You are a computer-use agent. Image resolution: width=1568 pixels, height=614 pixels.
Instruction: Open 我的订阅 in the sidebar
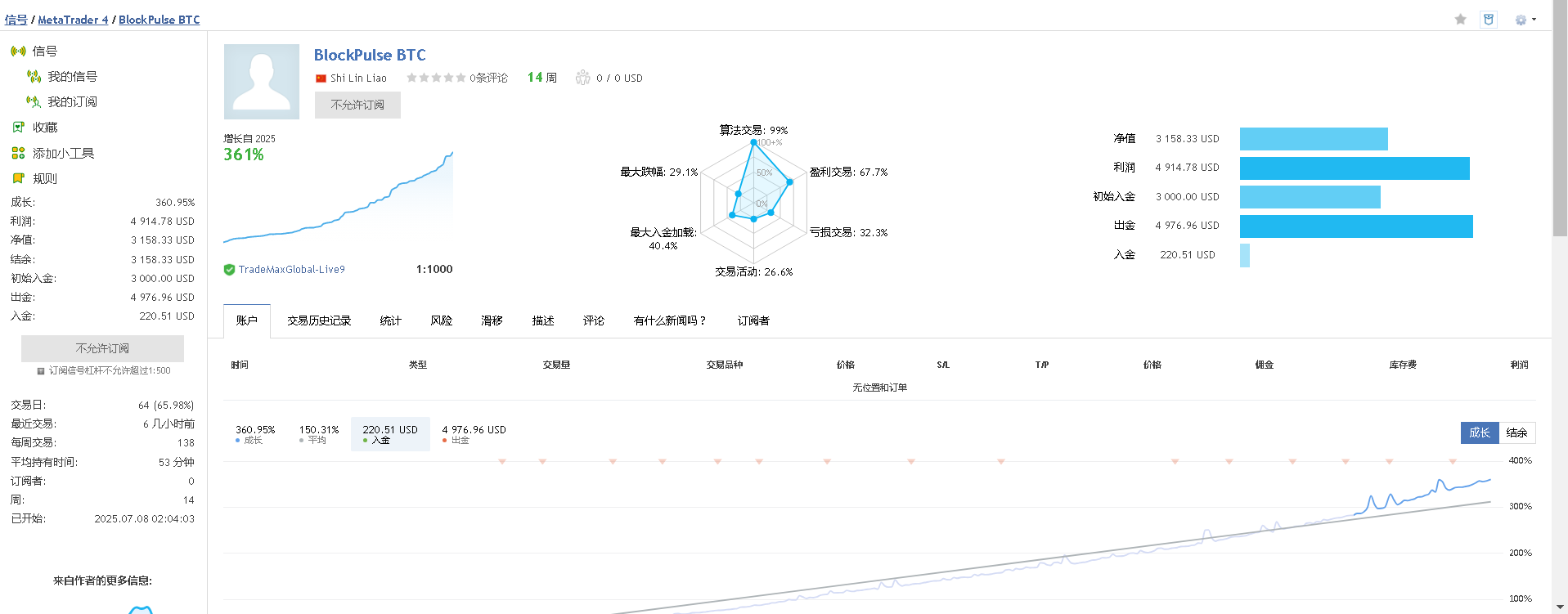tap(72, 101)
